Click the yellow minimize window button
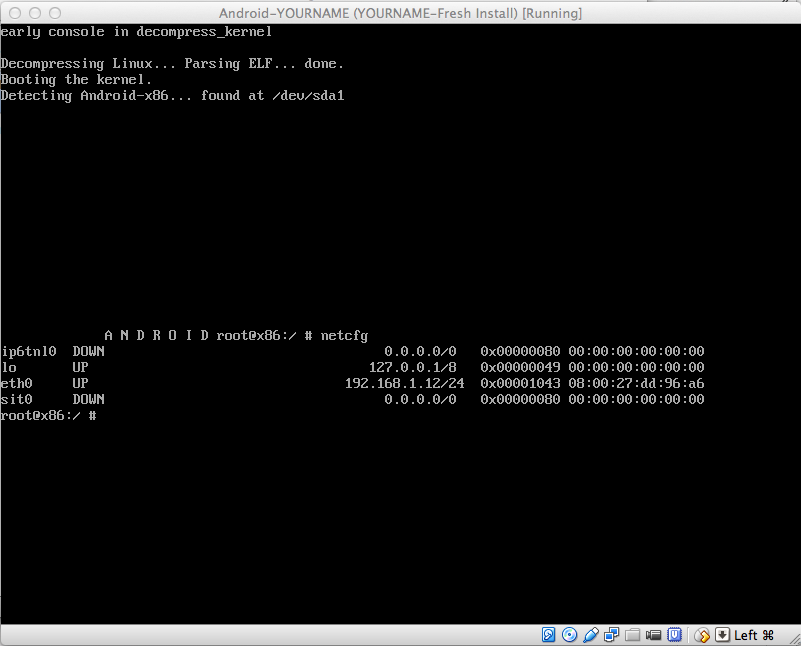The image size is (801, 646). 35,13
